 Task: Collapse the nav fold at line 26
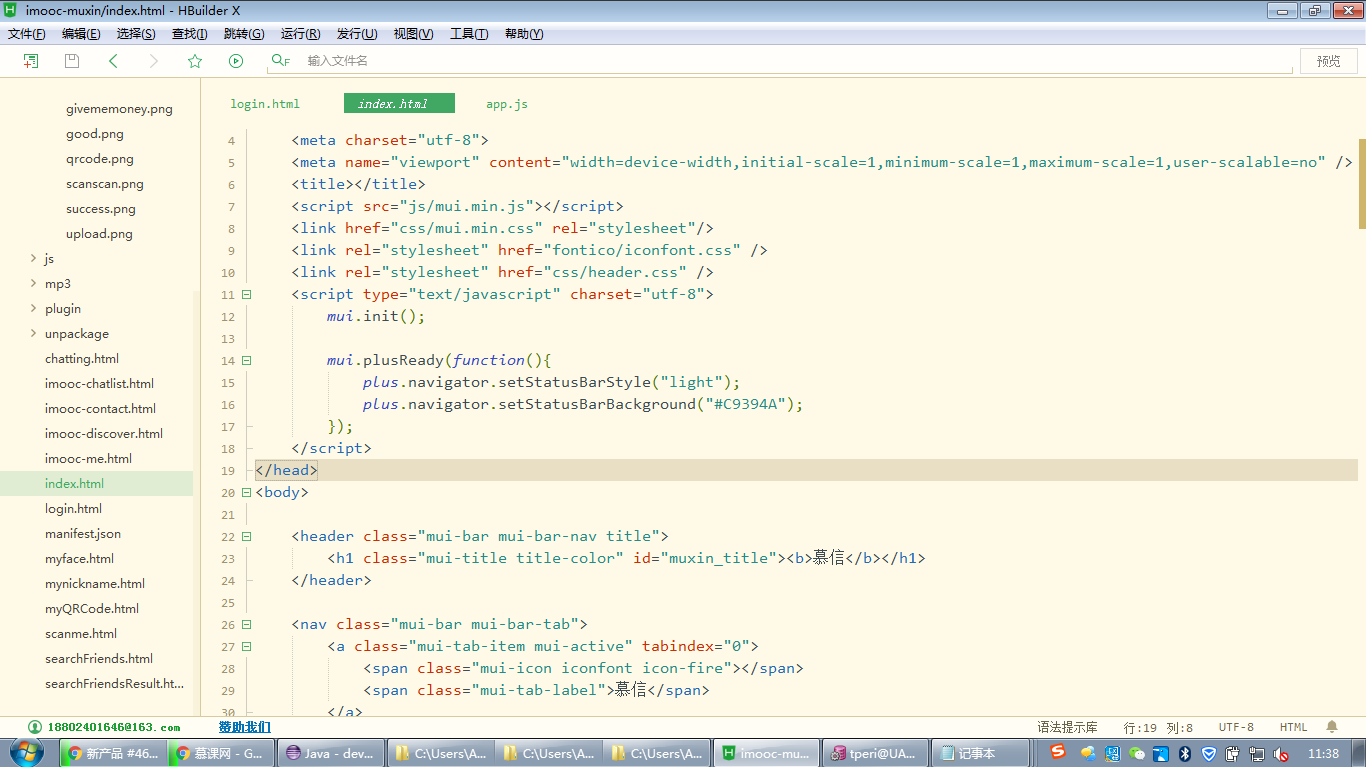(x=247, y=624)
